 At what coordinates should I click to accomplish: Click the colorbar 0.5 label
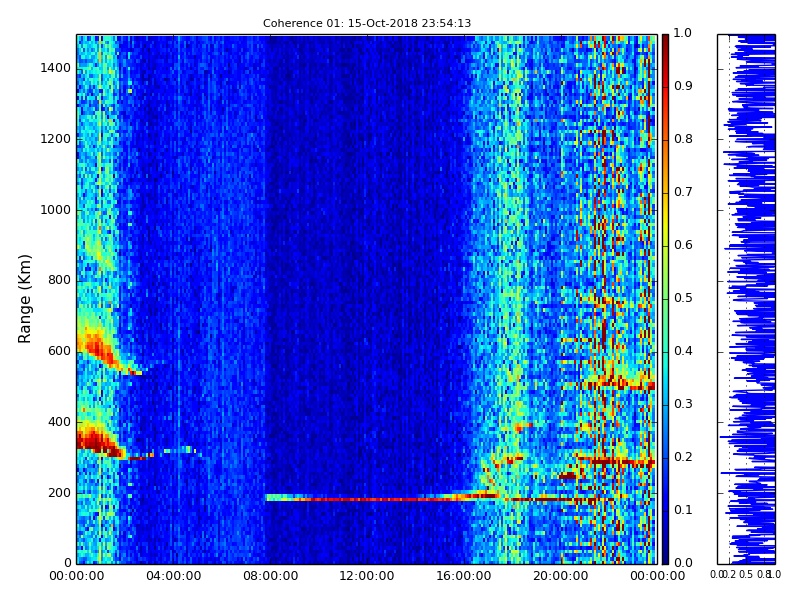click(x=683, y=298)
